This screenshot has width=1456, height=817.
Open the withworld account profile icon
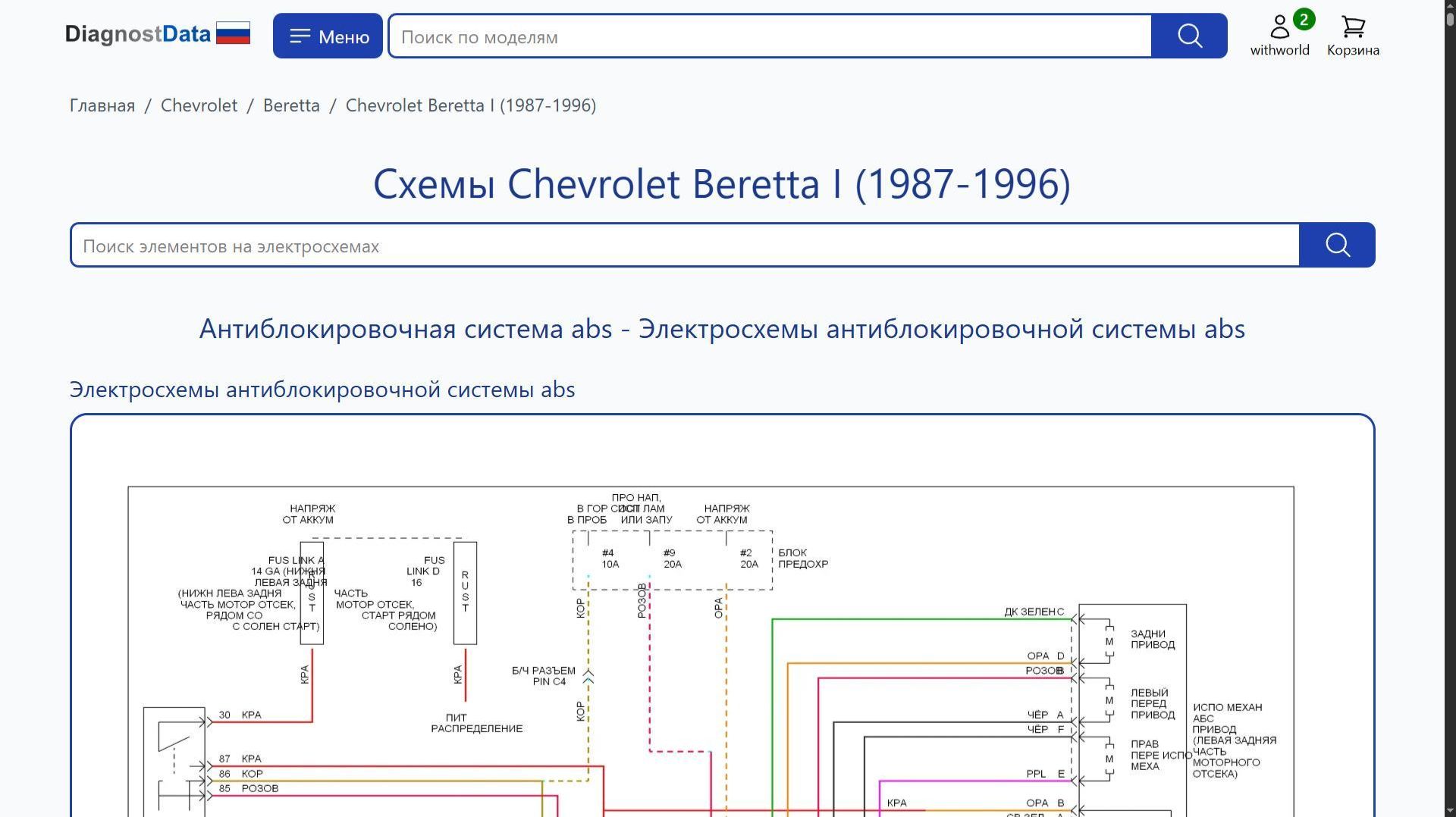click(x=1280, y=35)
